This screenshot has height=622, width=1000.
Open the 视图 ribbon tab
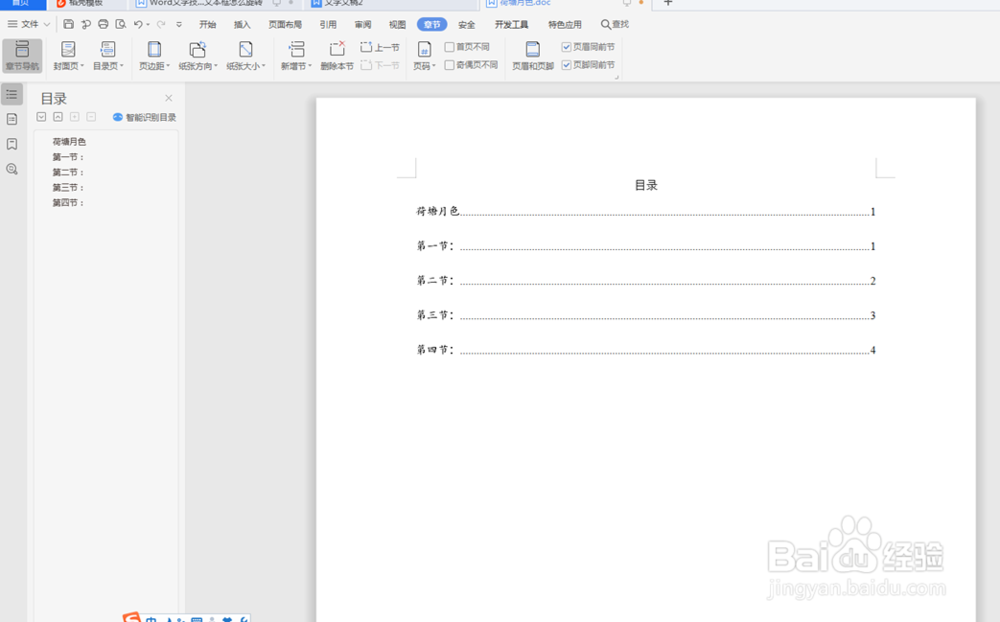397,24
